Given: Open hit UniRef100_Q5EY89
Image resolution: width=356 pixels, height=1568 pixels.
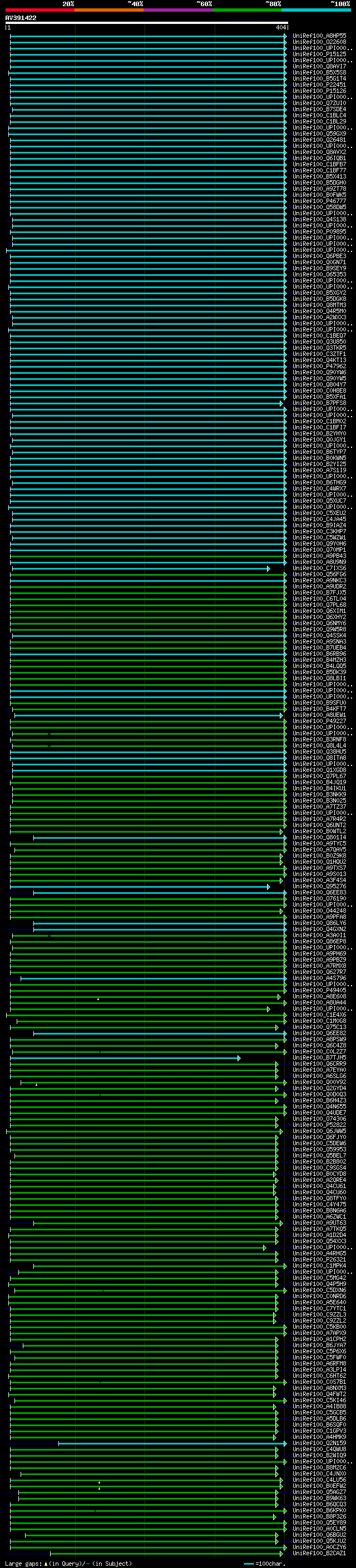Looking at the screenshot, I should [x=319, y=1522].
